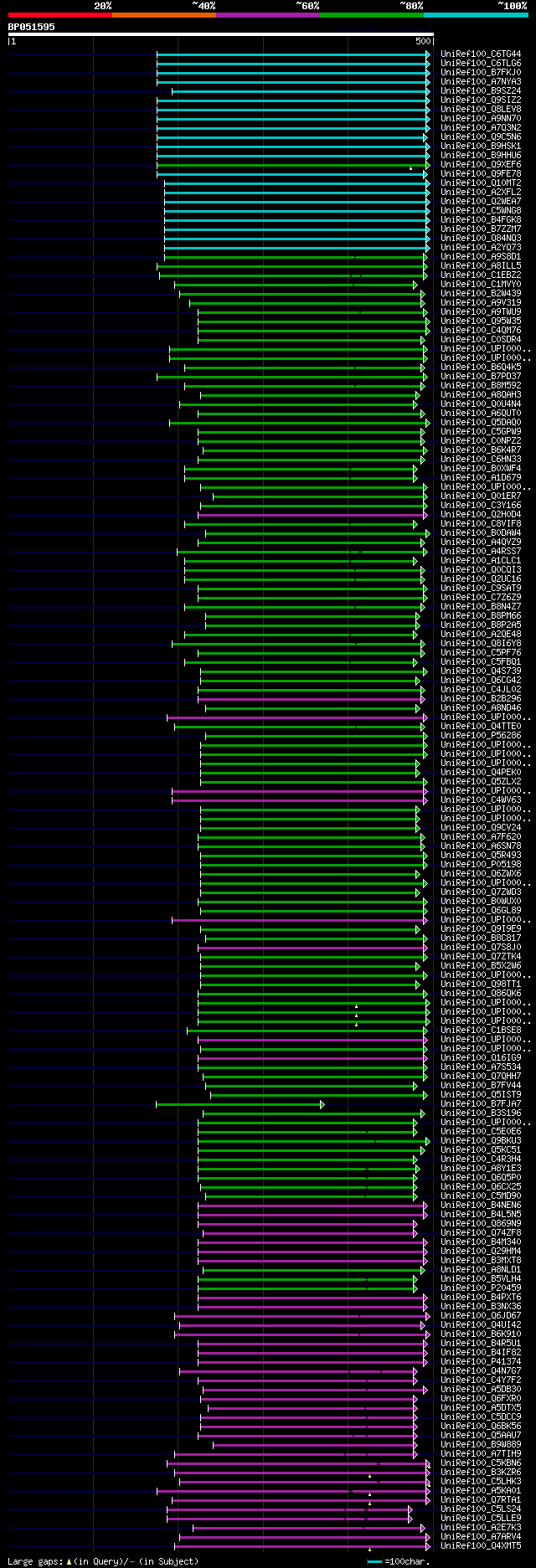Click the red ~20% identity legend segment

pos(60,15)
